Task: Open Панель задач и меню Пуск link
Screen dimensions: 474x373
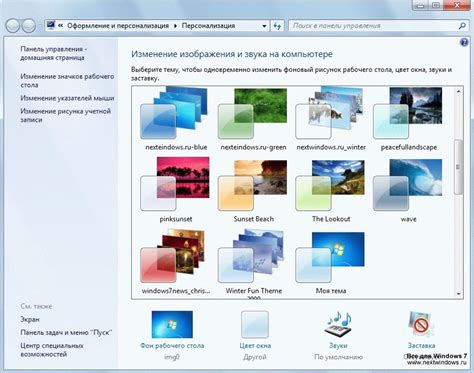Action: point(66,332)
